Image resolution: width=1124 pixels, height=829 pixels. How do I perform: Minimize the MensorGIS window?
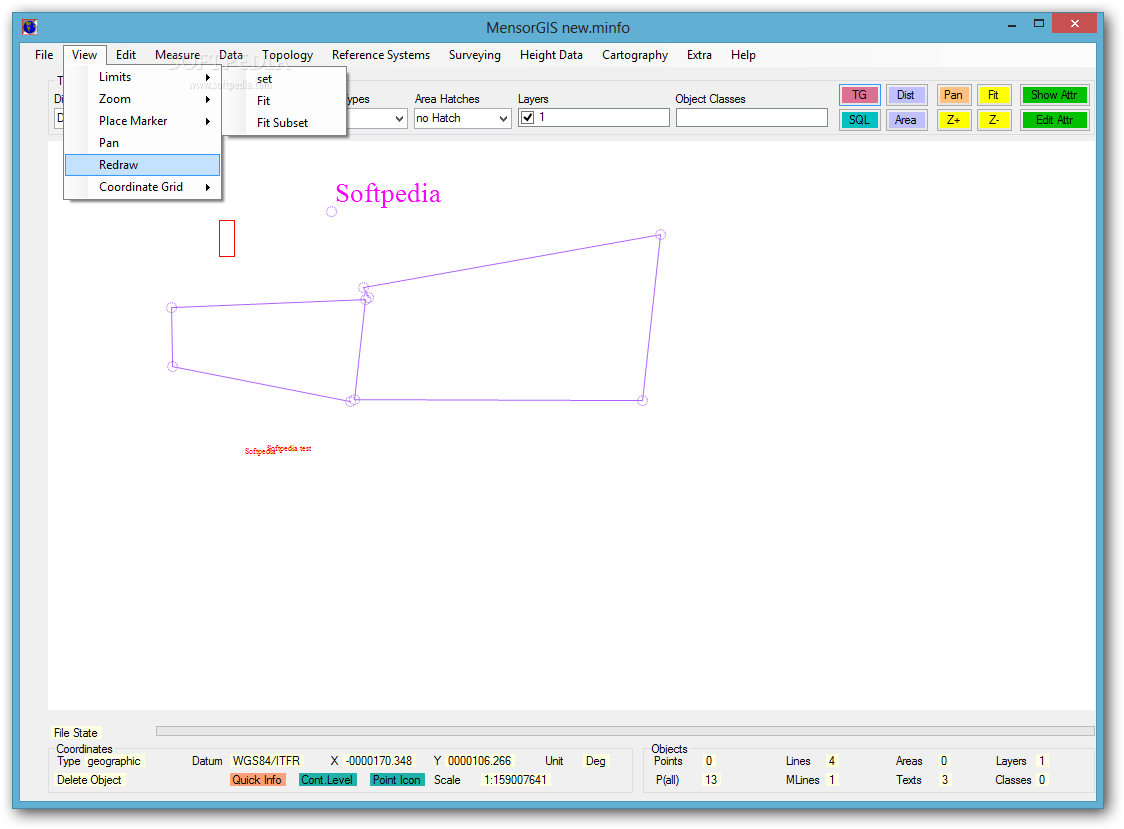click(1012, 25)
